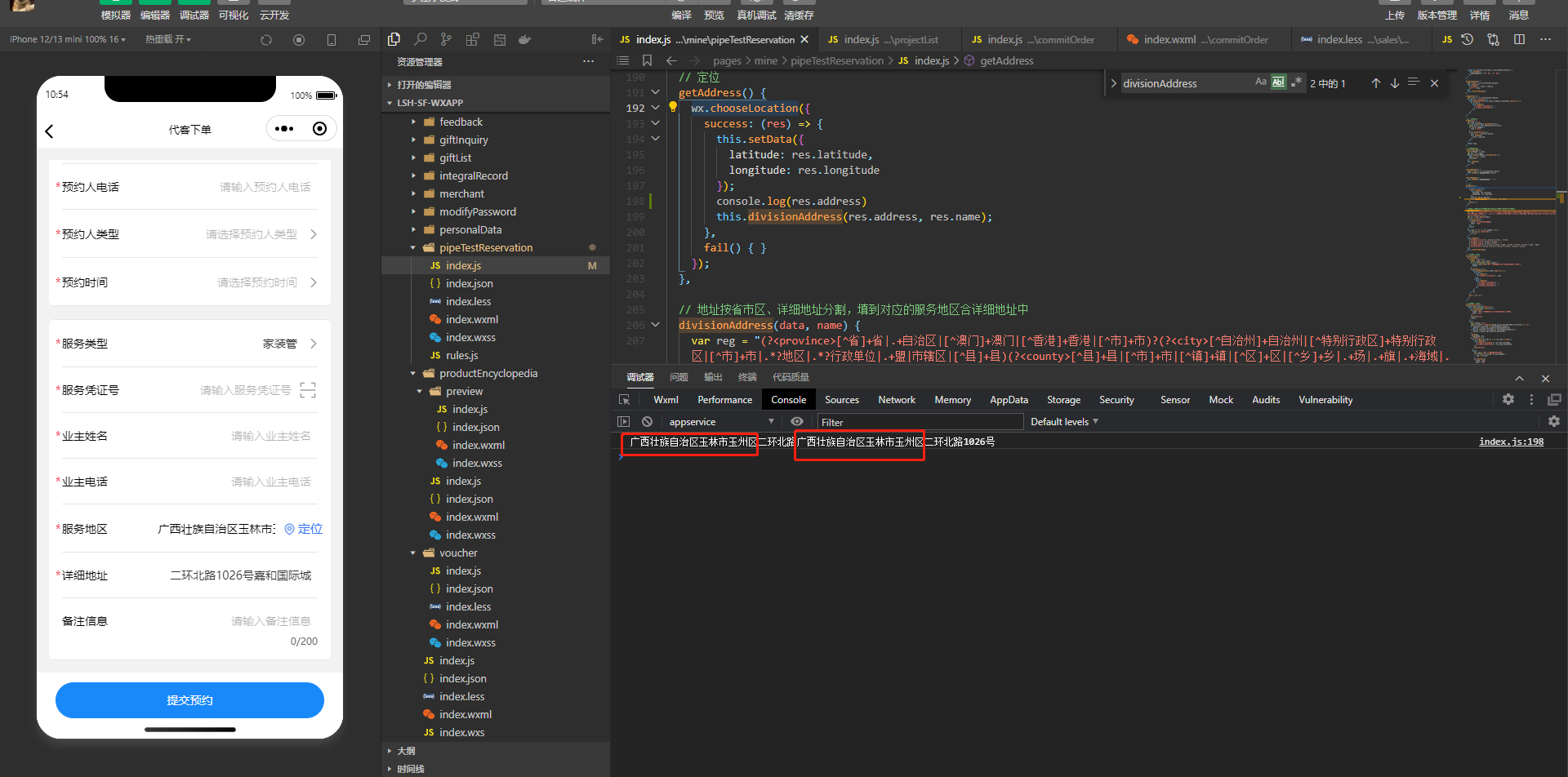Click the devtools kebab more-options icon
This screenshot has width=1568, height=777.
(1531, 399)
